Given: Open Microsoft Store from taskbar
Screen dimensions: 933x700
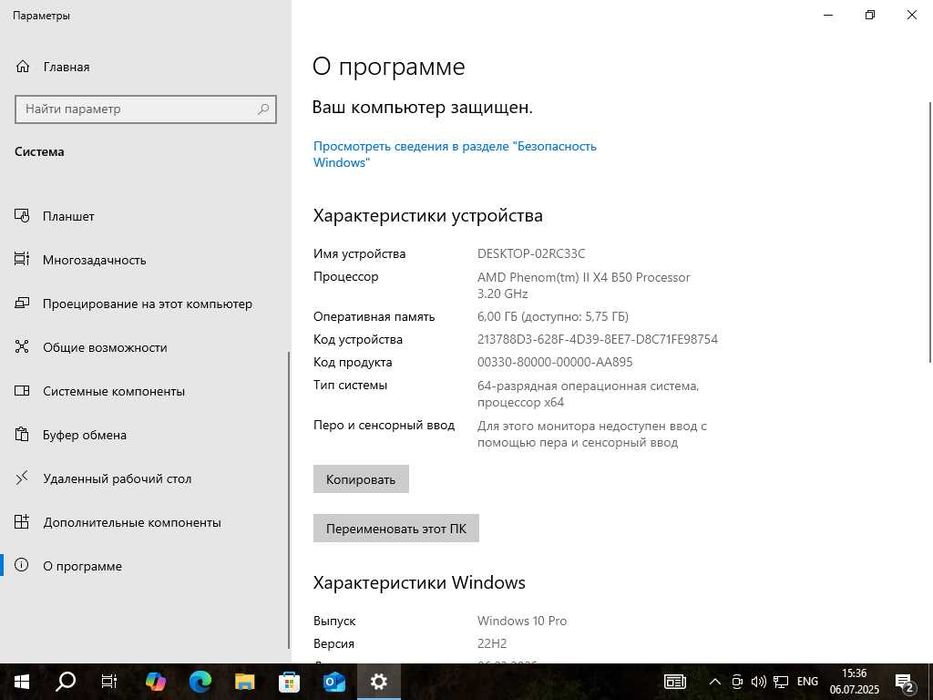Looking at the screenshot, I should [289, 682].
